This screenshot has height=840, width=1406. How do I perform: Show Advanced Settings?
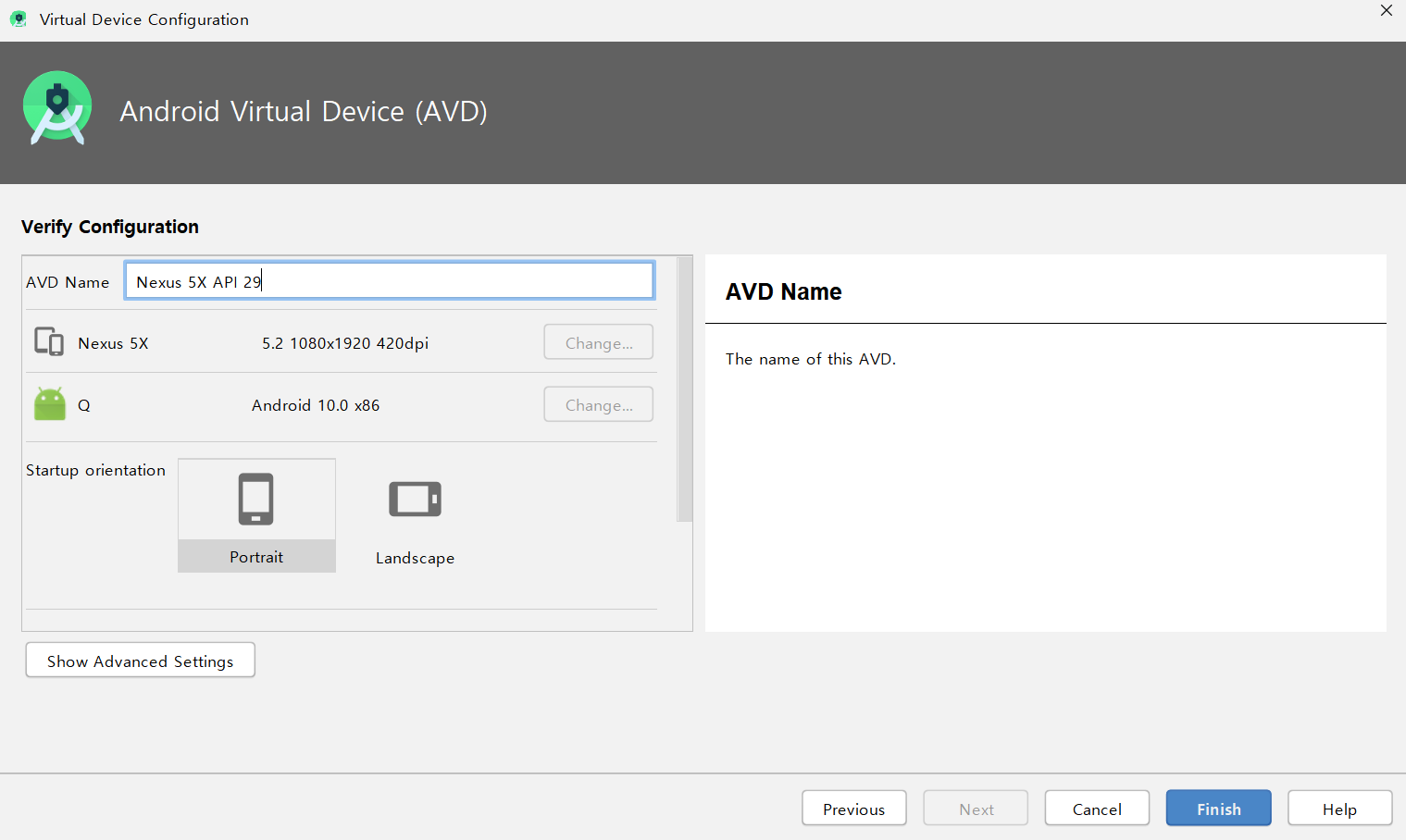140,661
